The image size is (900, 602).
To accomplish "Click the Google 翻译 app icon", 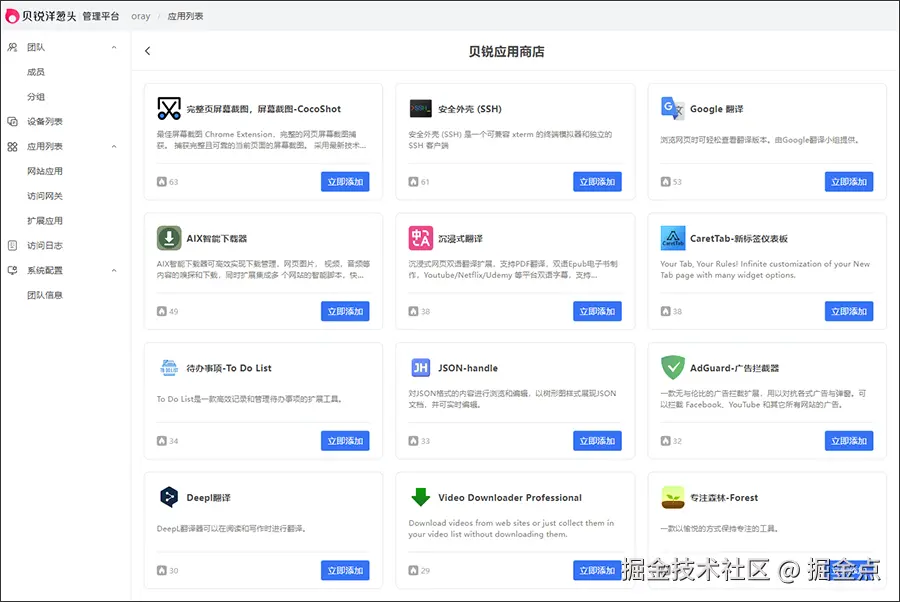I will click(673, 107).
